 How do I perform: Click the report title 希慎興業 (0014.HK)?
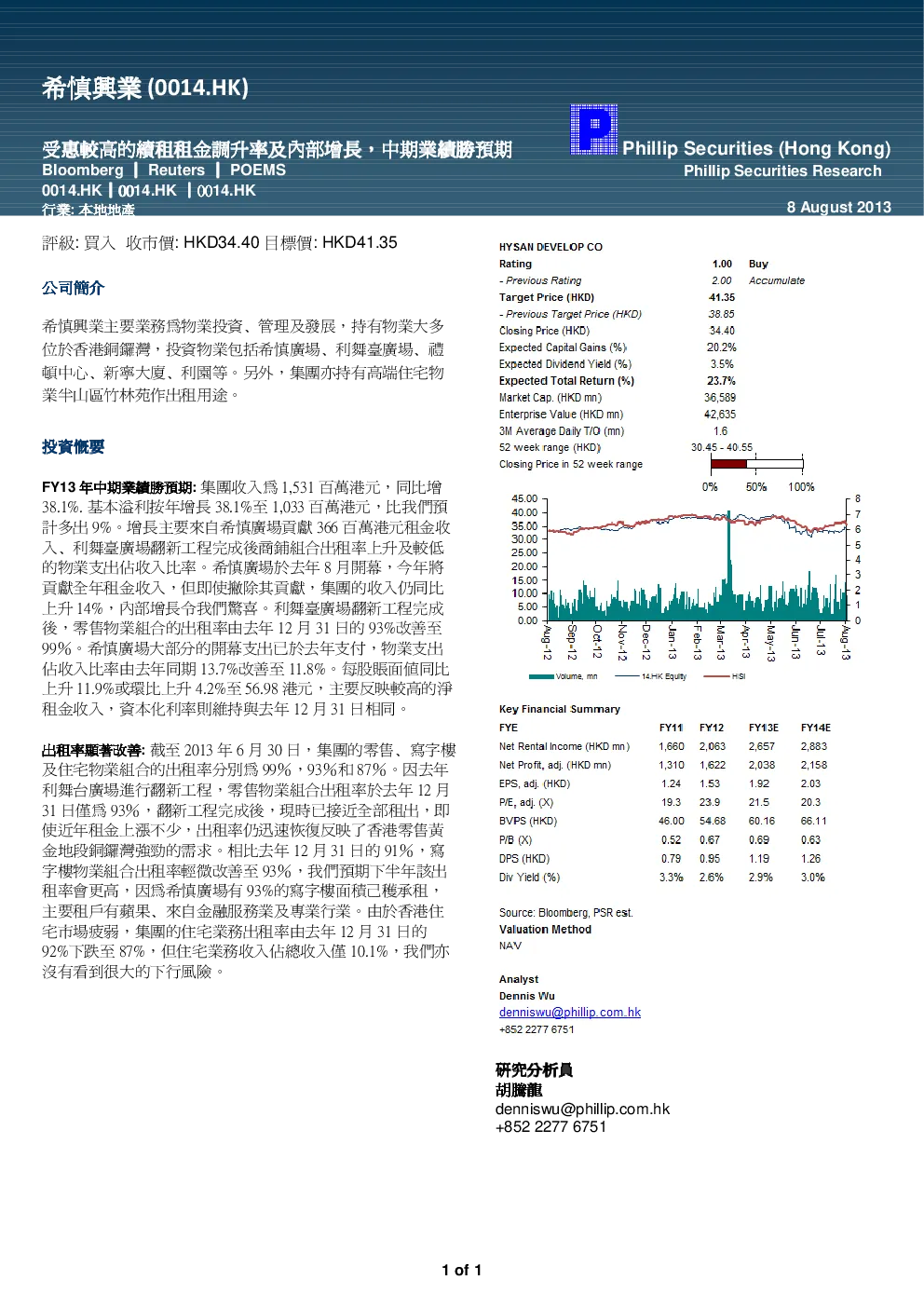145,88
